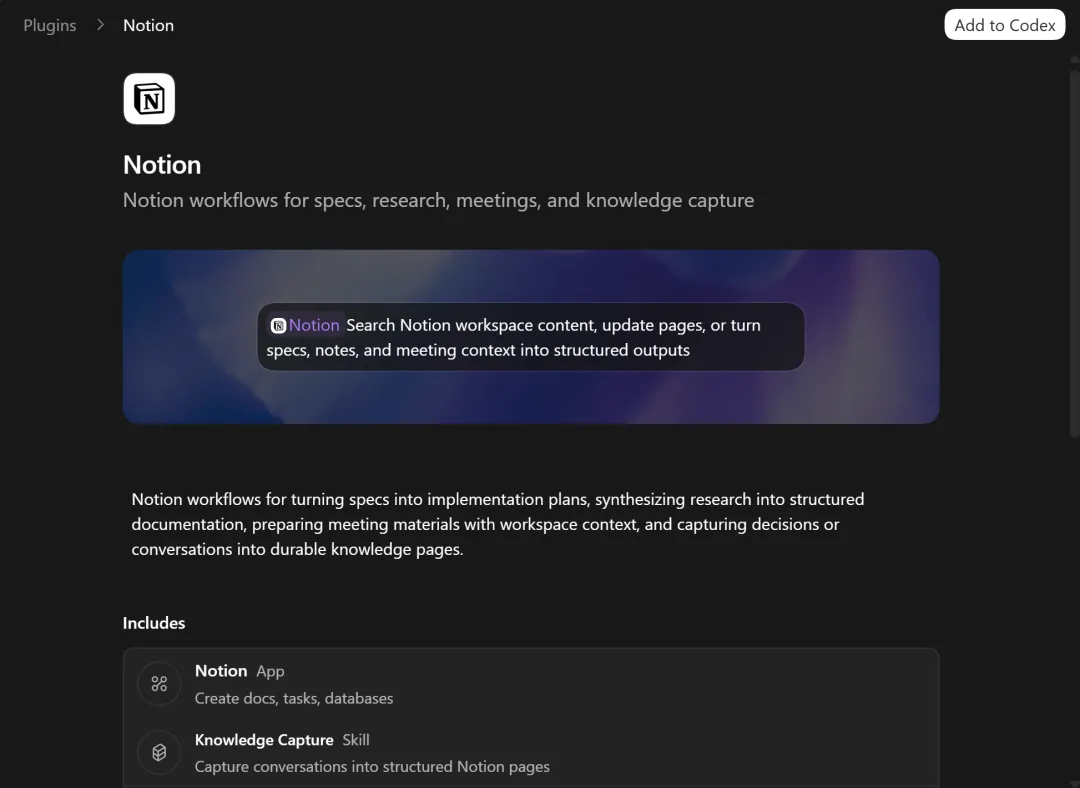Click 'Create docs, tasks, databases' description
The height and width of the screenshot is (788, 1080).
click(294, 698)
